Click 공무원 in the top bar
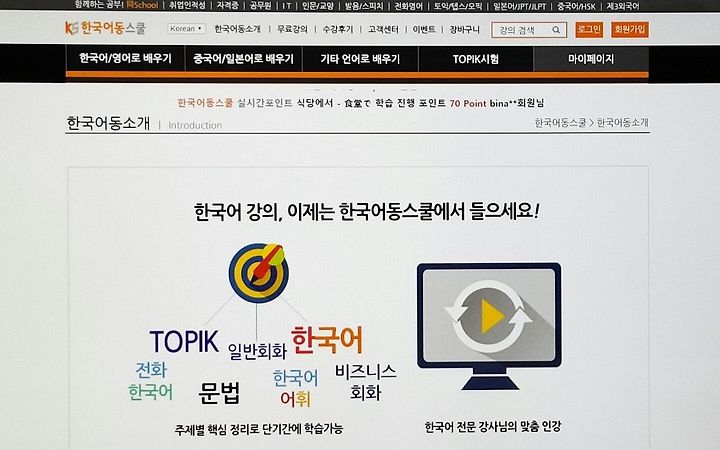This screenshot has height=450, width=720. tap(260, 6)
